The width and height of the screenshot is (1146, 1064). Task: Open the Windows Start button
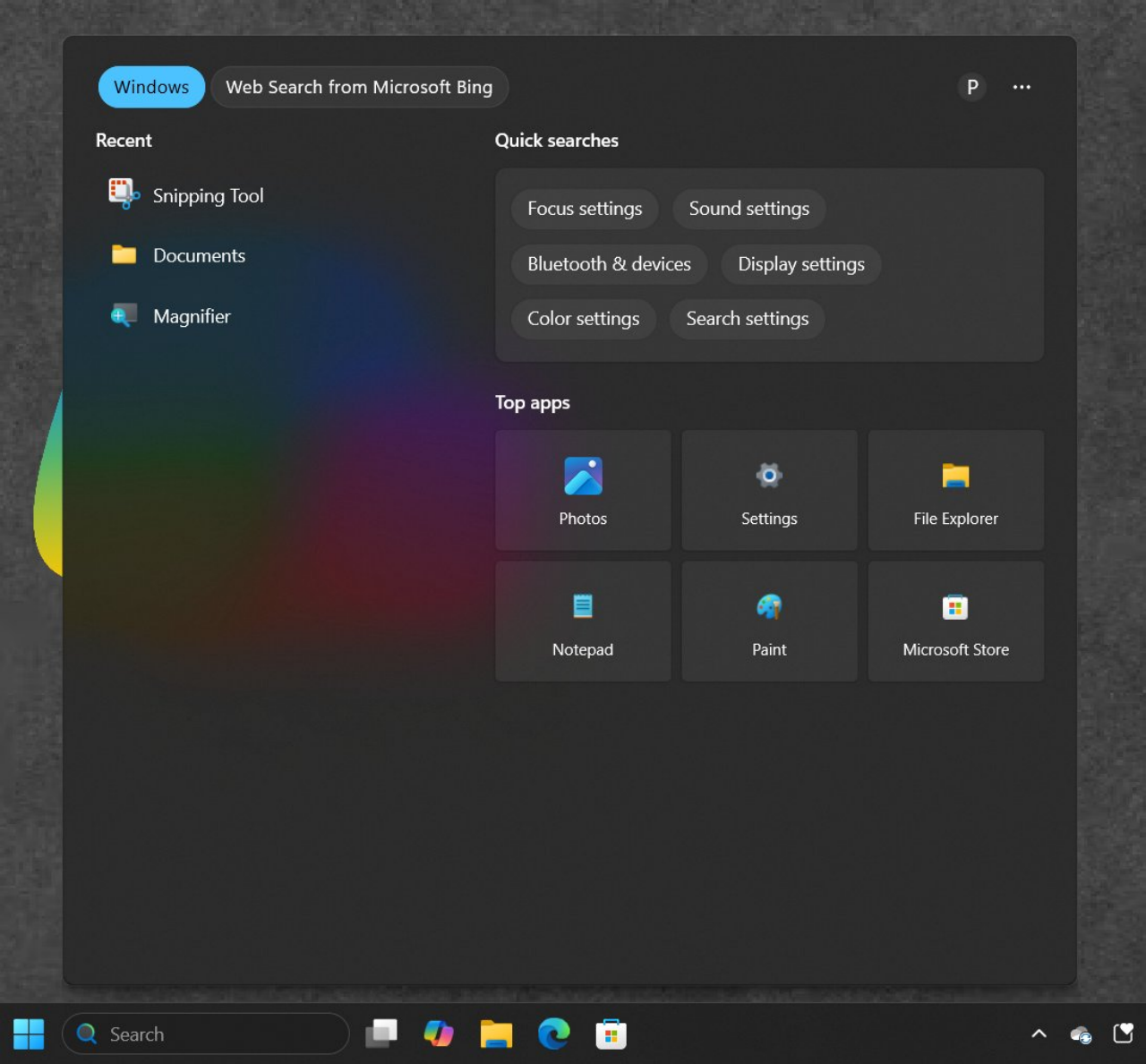tap(29, 1034)
